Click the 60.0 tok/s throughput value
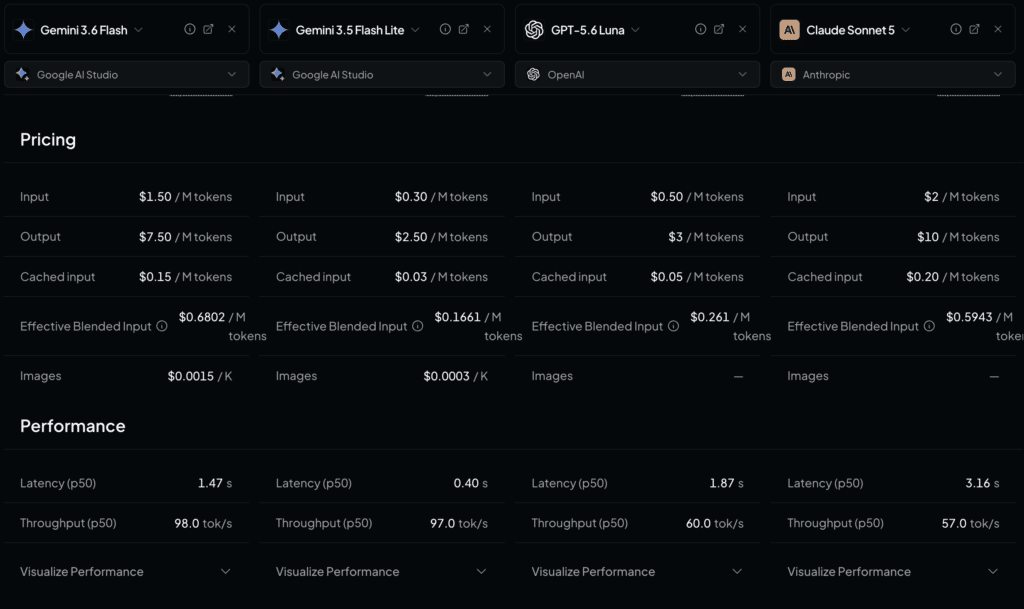The image size is (1024, 609). (x=714, y=523)
